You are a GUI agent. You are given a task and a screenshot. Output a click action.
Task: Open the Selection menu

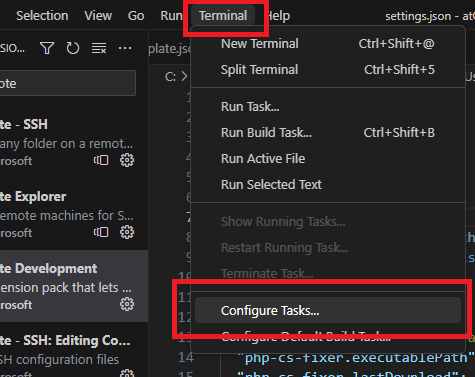tap(42, 16)
